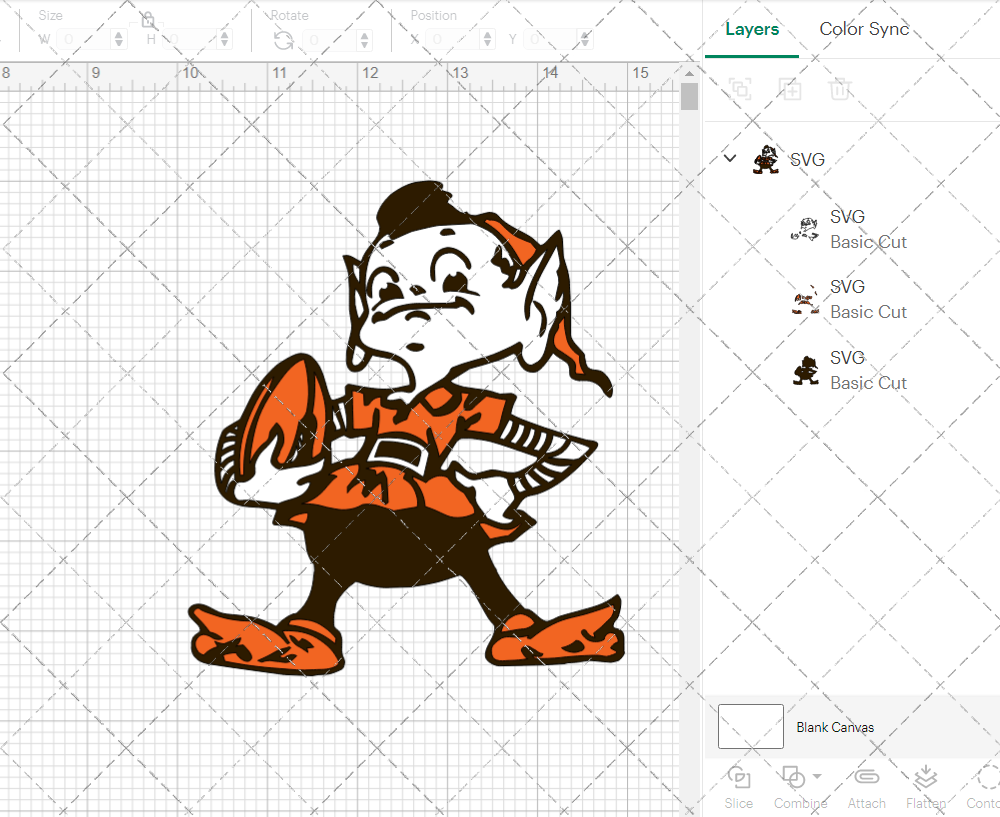Click the Contour tool icon
The width and height of the screenshot is (1000, 817).
pos(988,778)
